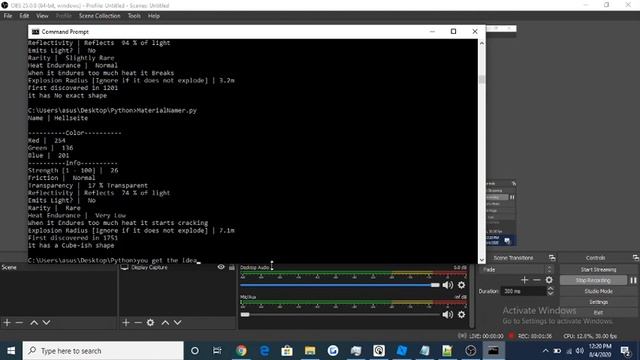The width and height of the screenshot is (640, 360).
Task: Select Display Capture source row
Action: 177,267
